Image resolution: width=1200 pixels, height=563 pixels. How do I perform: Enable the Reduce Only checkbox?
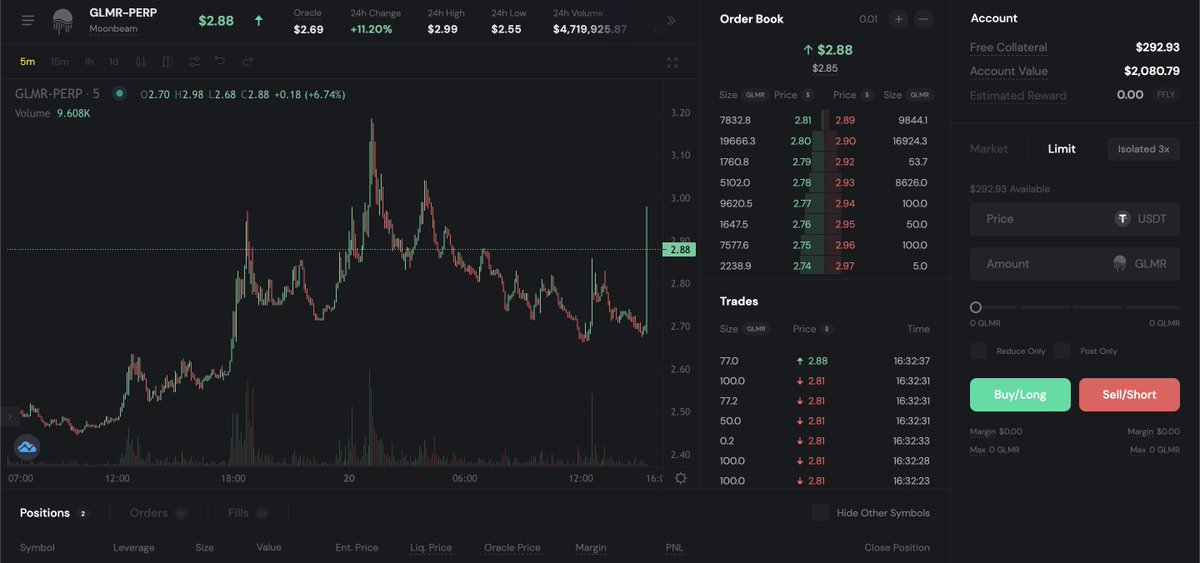click(x=978, y=351)
